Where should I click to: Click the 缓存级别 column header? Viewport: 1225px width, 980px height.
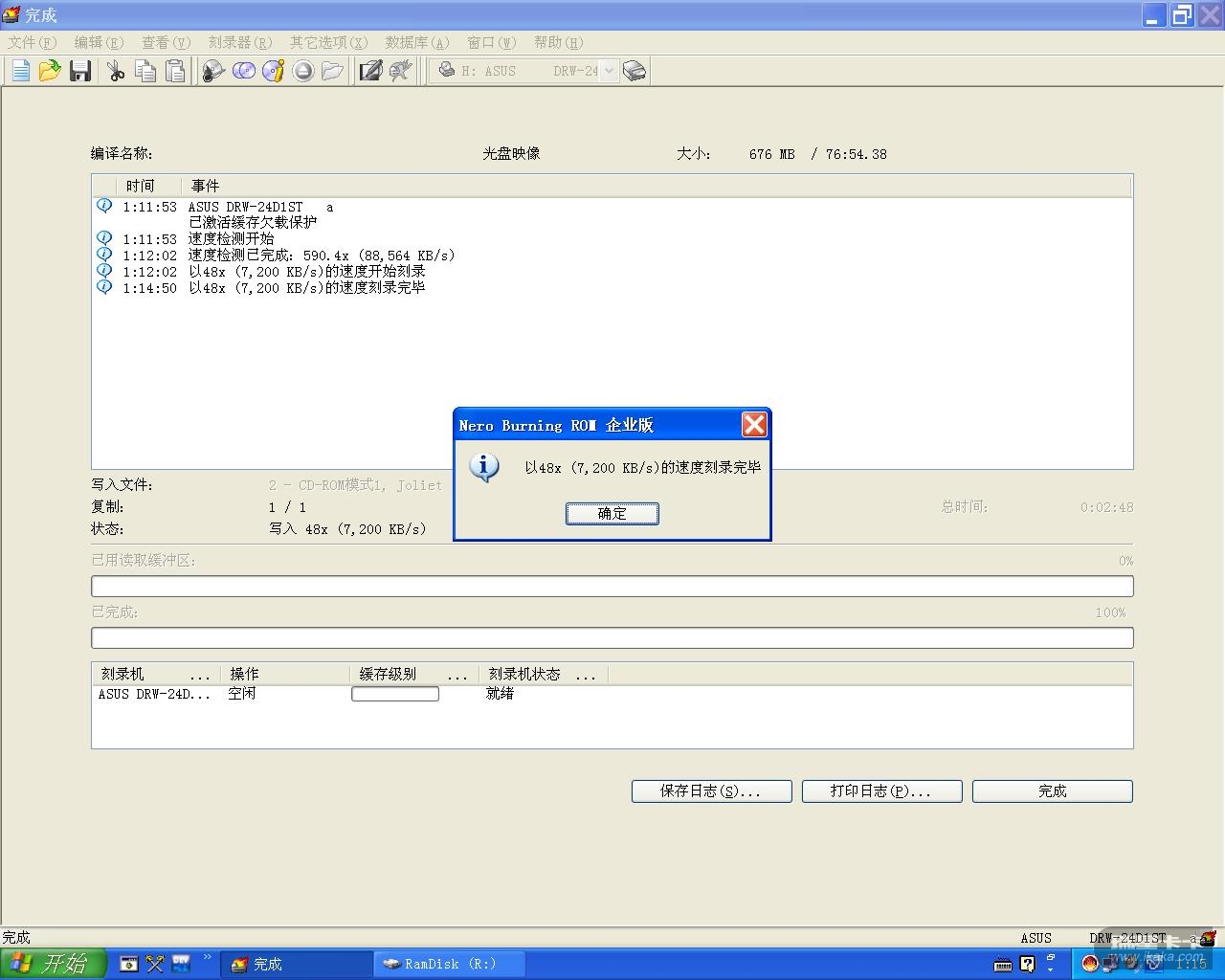coord(414,675)
